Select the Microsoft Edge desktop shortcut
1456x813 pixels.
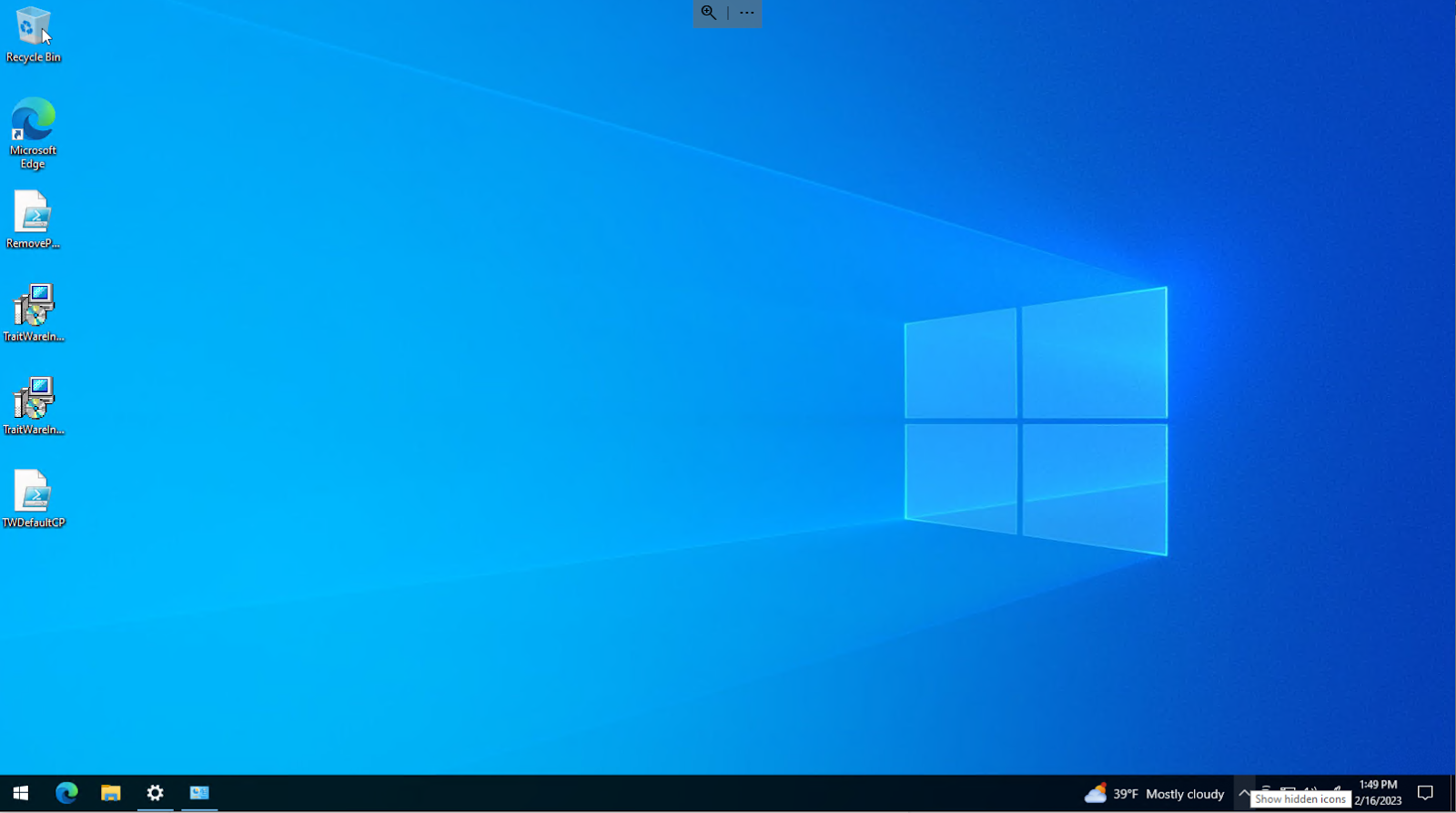coord(33,133)
